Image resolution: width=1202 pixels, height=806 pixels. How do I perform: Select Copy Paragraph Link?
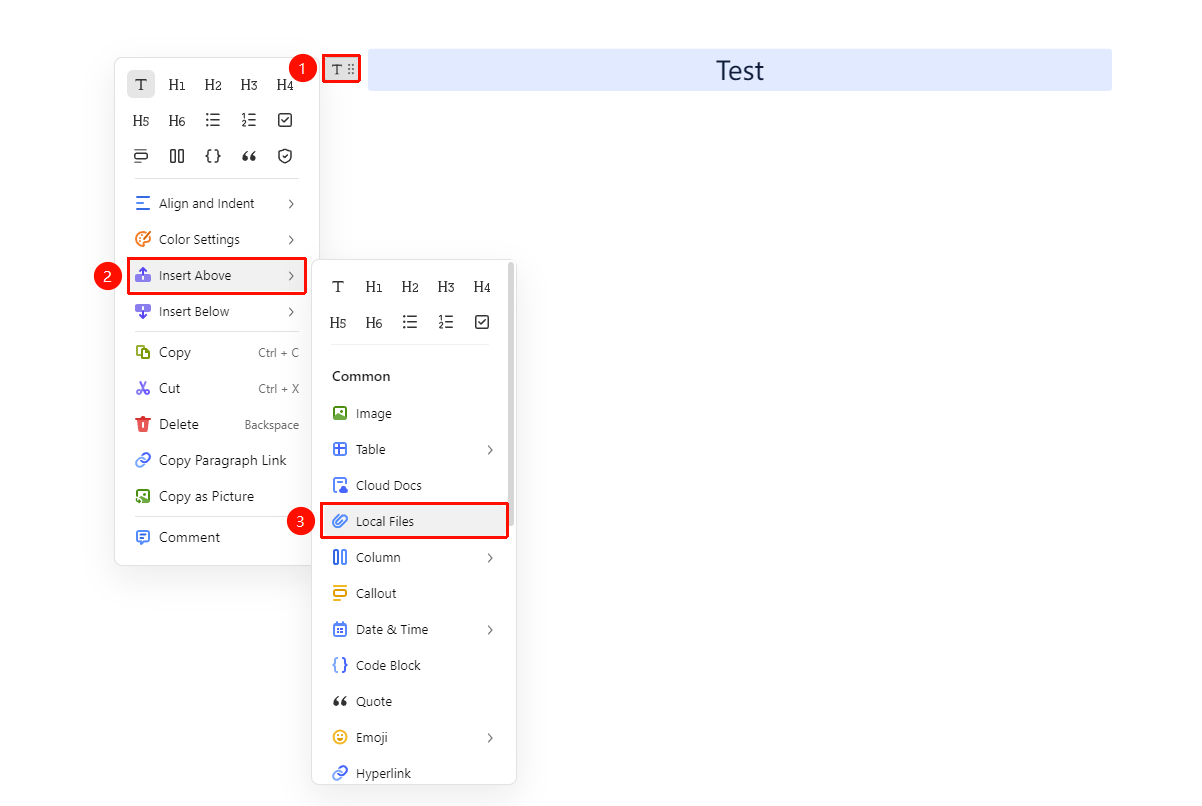216,461
